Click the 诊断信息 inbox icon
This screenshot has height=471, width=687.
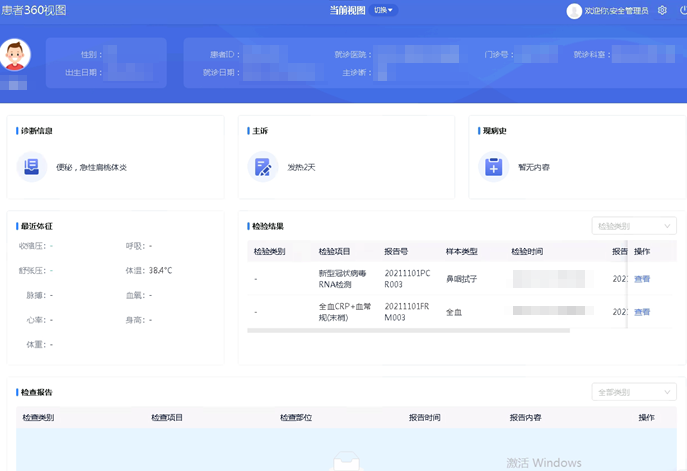point(32,167)
